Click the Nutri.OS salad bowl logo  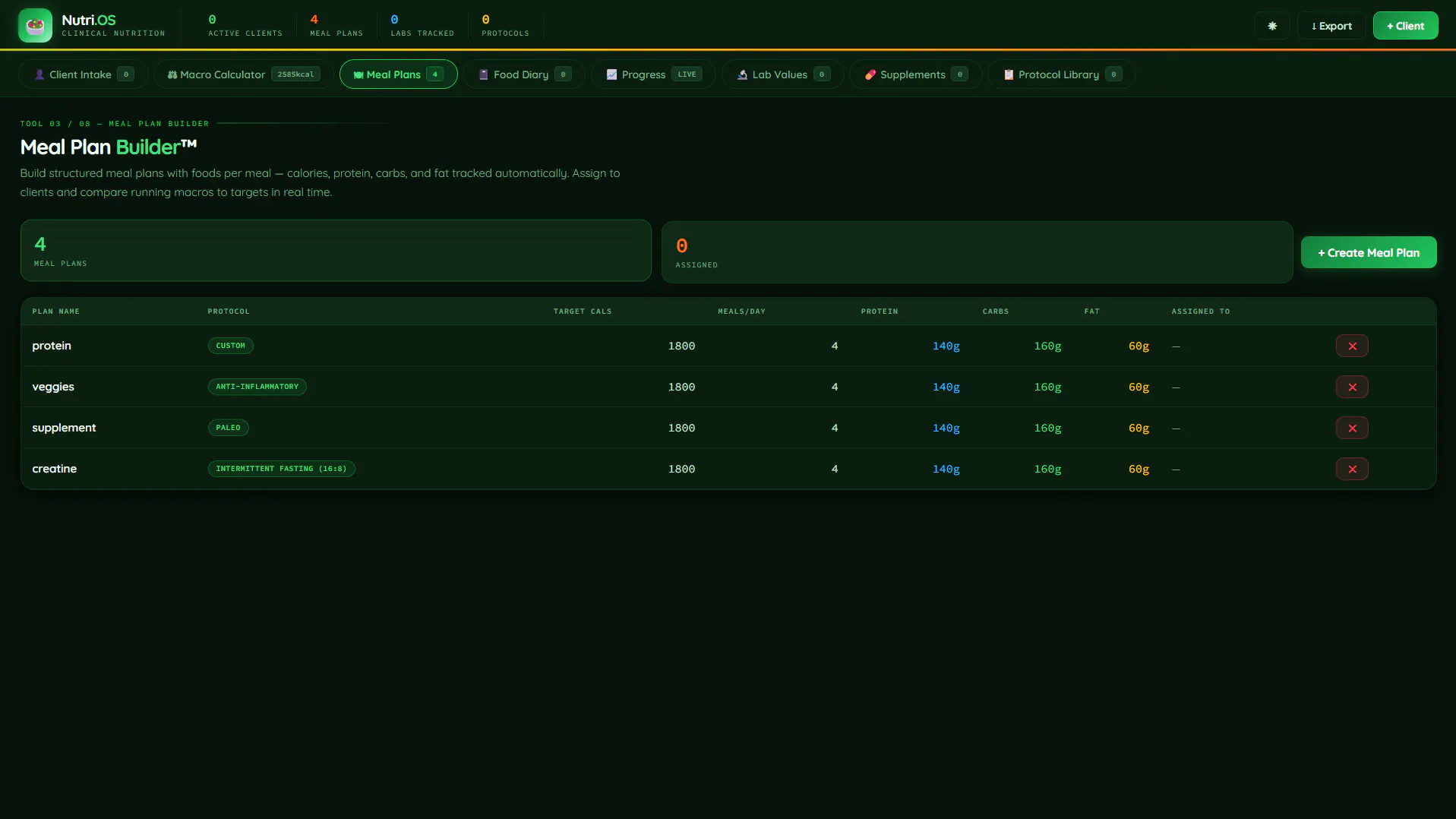click(x=35, y=25)
